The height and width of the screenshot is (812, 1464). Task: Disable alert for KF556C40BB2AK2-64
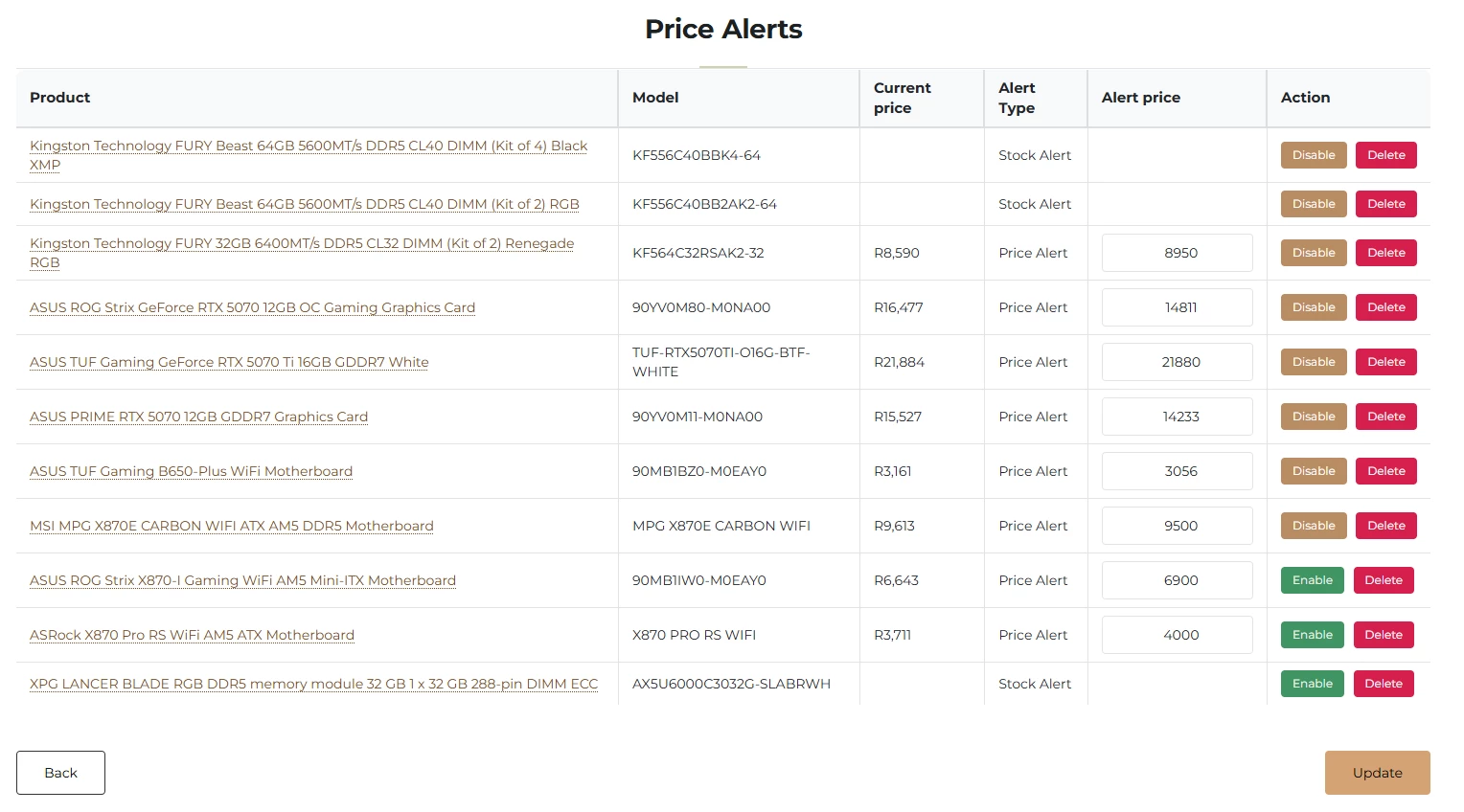(x=1314, y=204)
